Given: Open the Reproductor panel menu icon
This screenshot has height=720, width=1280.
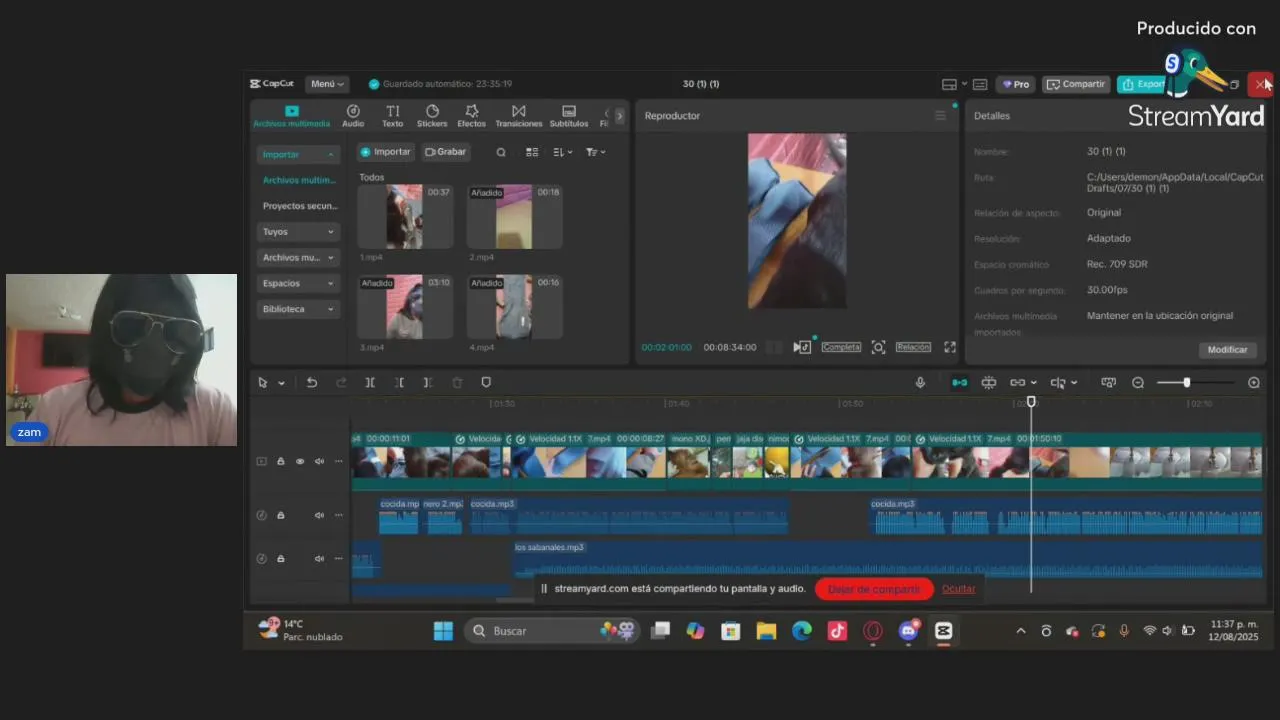Looking at the screenshot, I should [x=940, y=116].
